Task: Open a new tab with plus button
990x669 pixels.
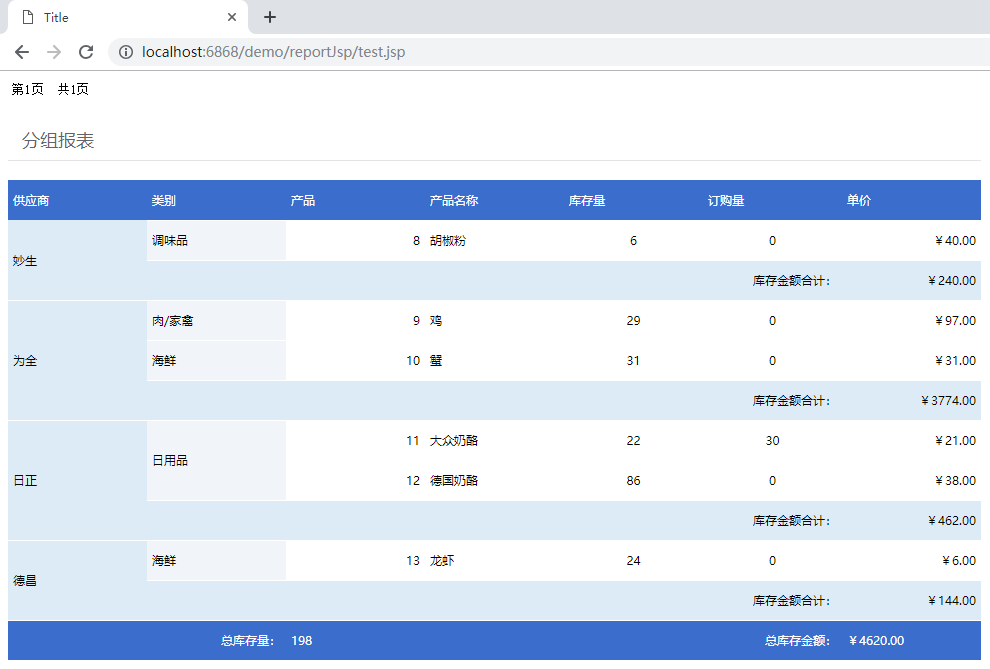Action: [x=270, y=17]
